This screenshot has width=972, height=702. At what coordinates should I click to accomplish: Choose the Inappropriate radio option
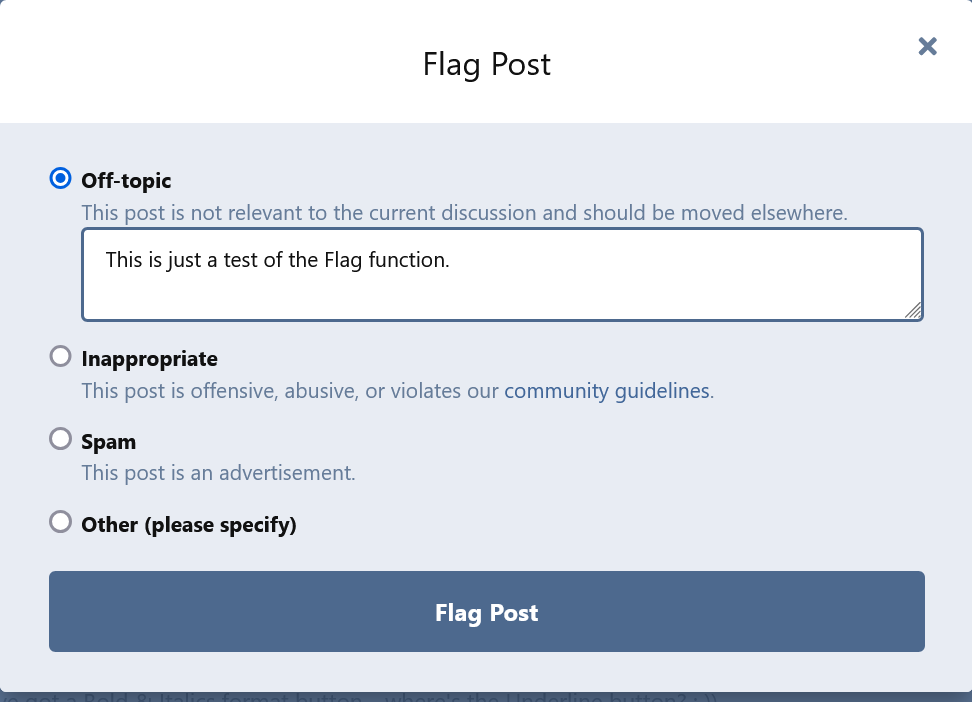pyautogui.click(x=60, y=357)
